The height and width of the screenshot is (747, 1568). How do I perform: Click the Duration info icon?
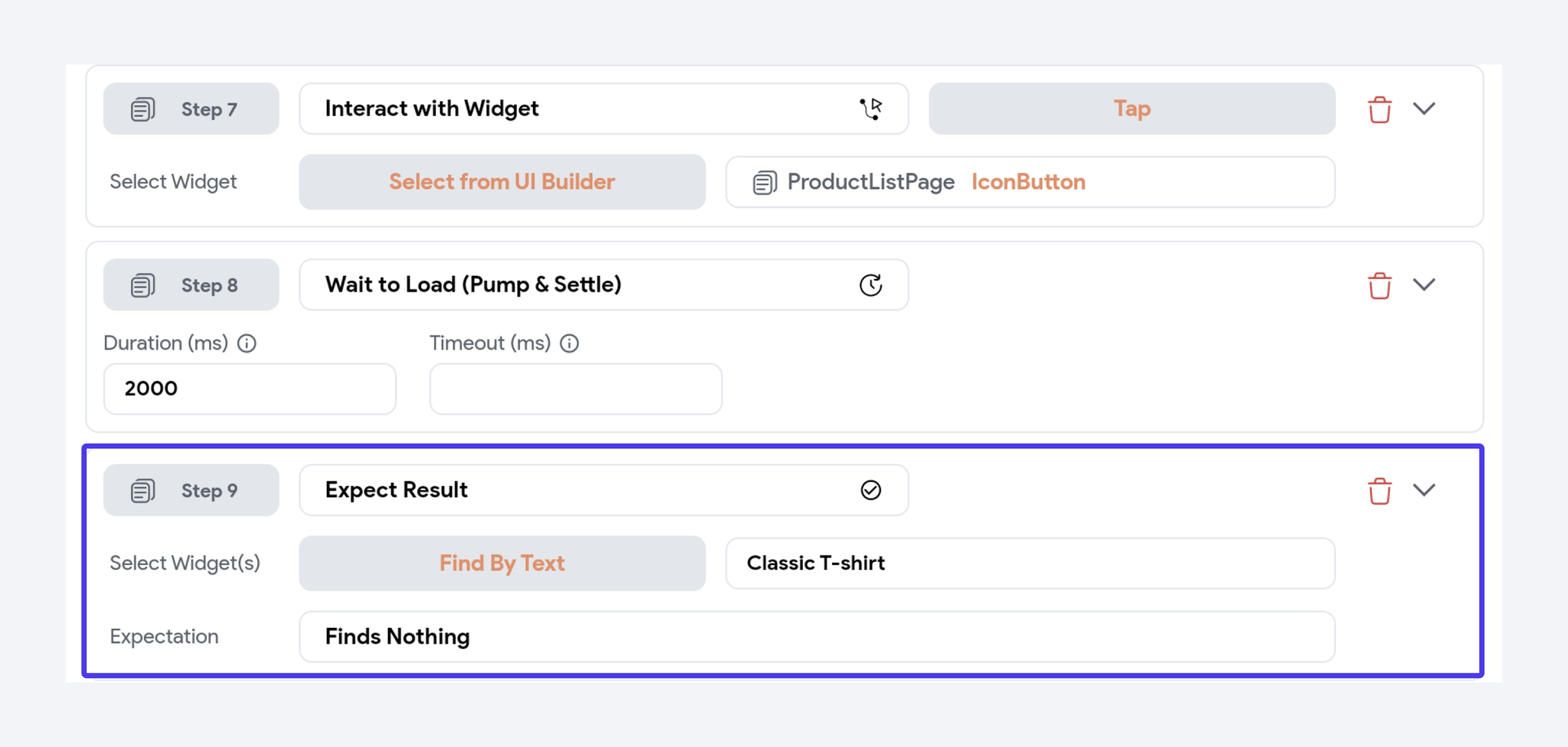pyautogui.click(x=247, y=343)
